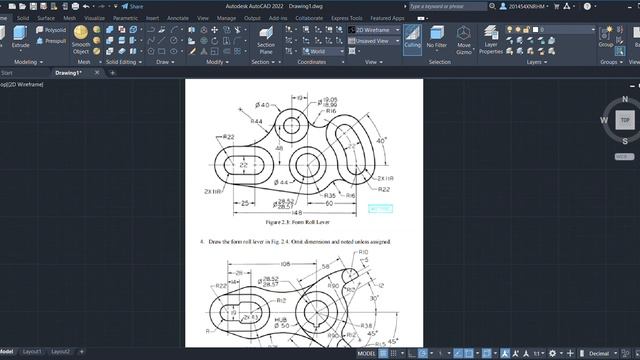Click the Move tool in Modify panel
The width and height of the screenshot is (640, 360).
[215, 30]
